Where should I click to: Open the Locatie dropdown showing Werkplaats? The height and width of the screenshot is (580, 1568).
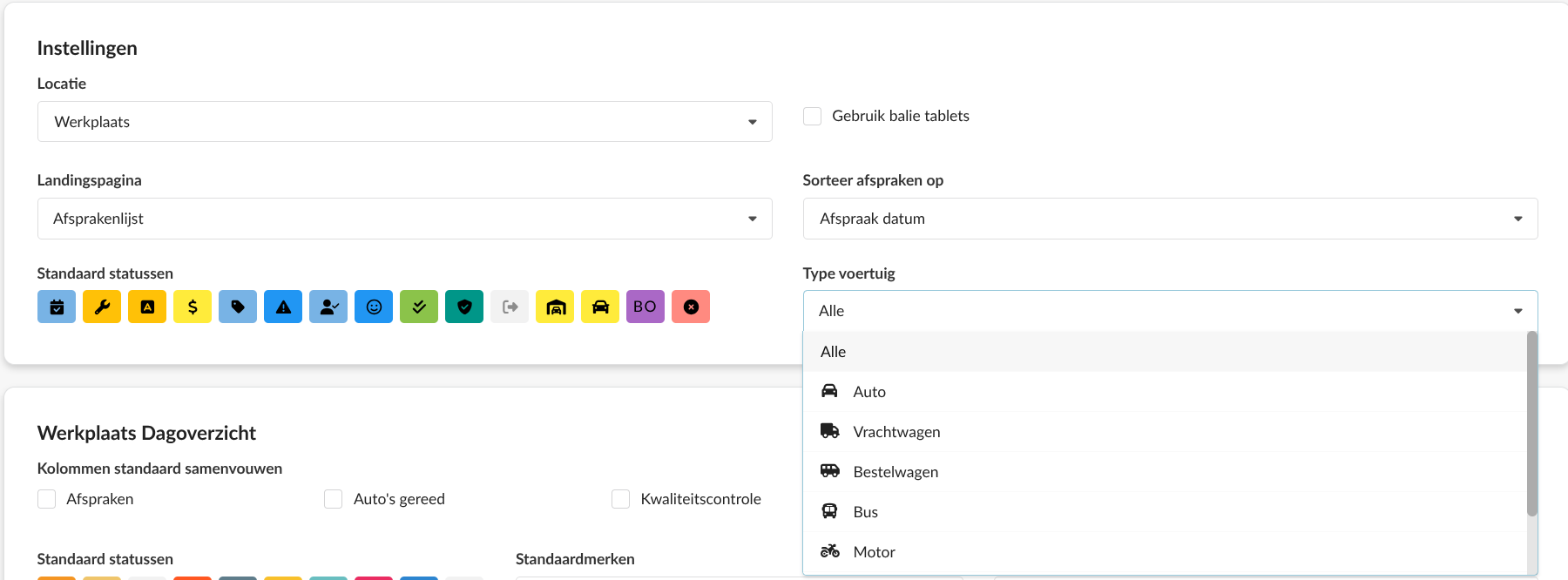[x=404, y=122]
